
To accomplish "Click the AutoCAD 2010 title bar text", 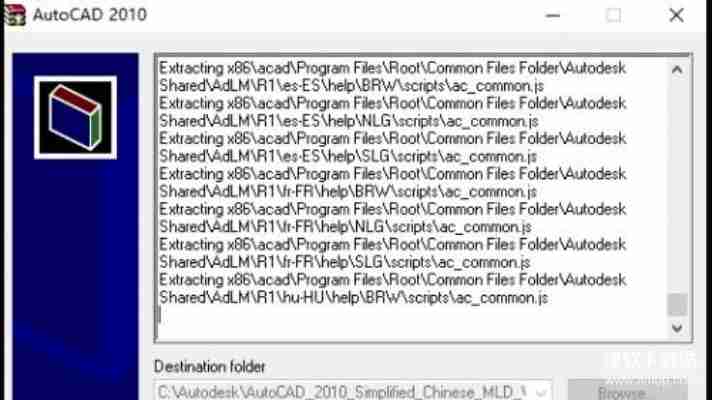I will [89, 15].
